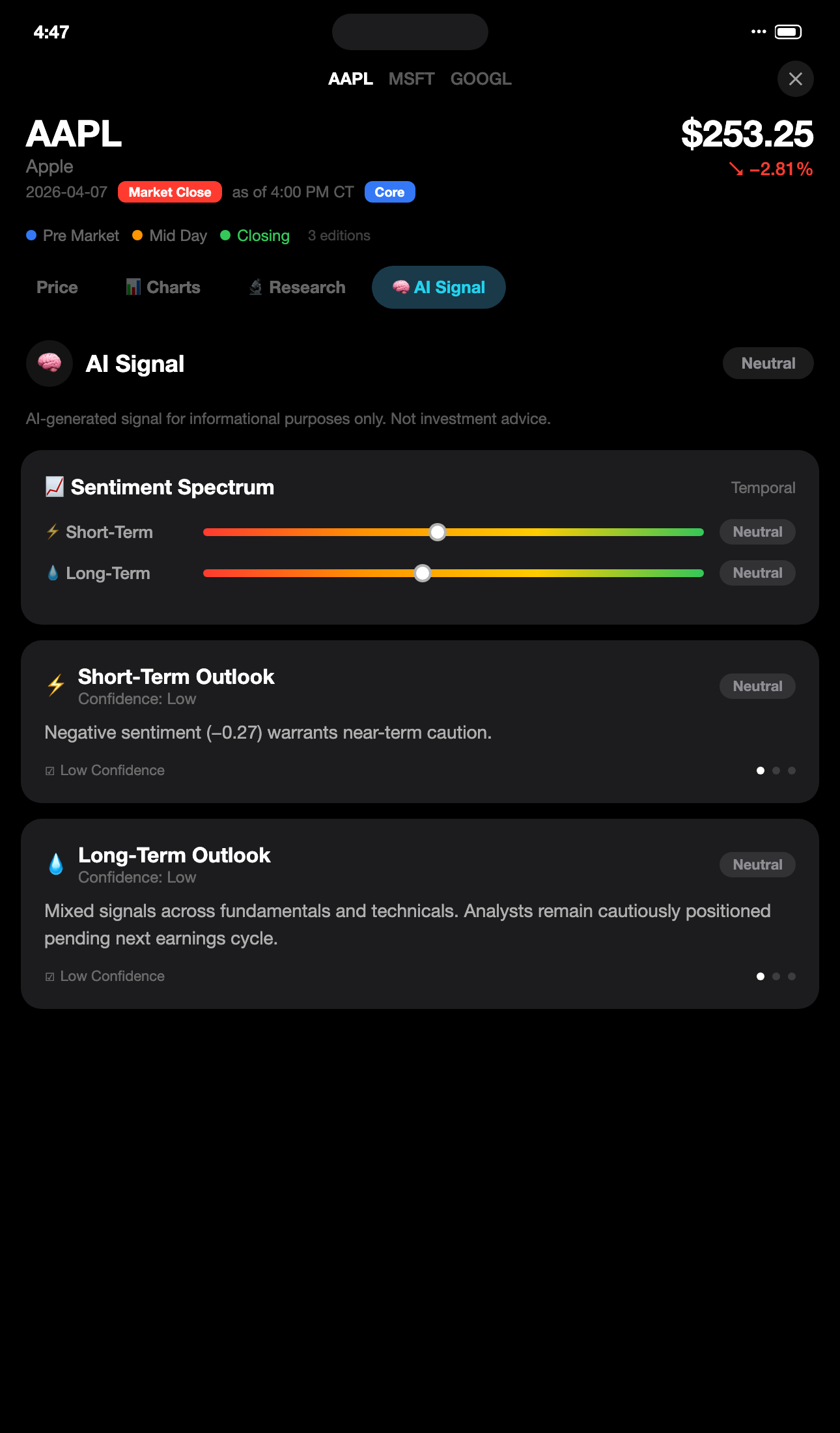840x1433 pixels.
Task: Toggle Low Confidence in Long-Term Outlook
Action: (x=104, y=976)
